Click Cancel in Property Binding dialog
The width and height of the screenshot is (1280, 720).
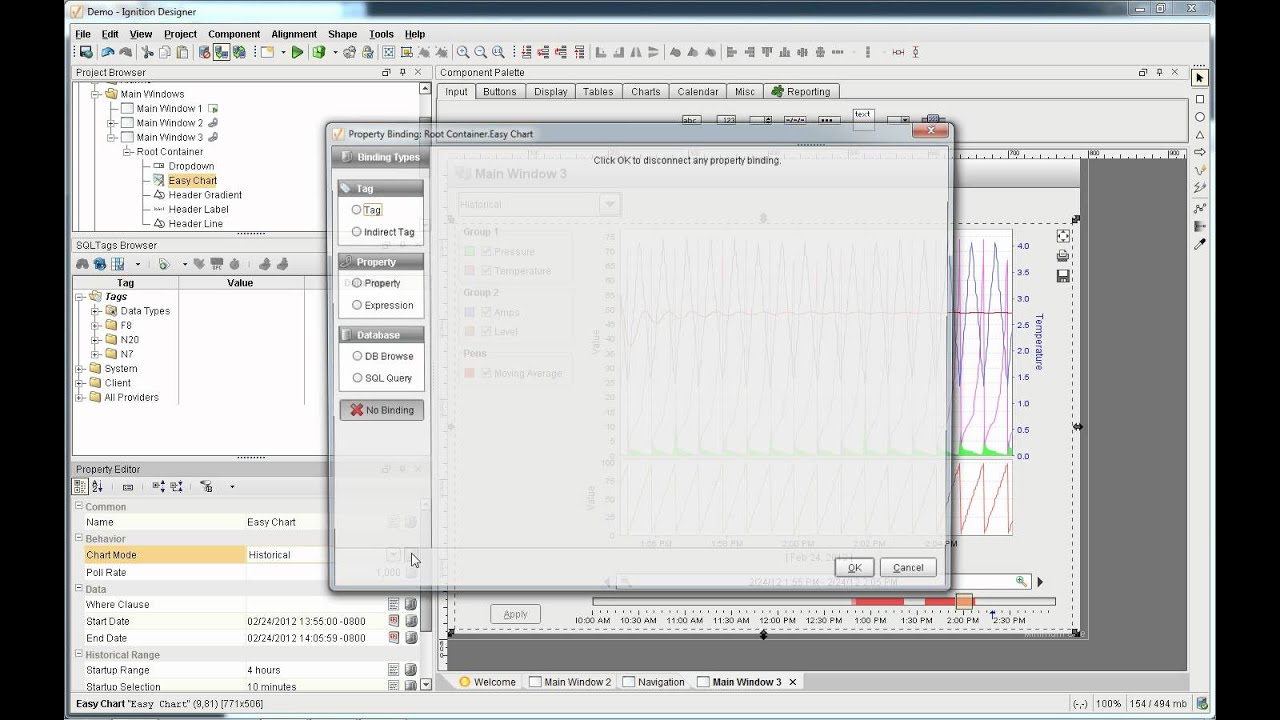(908, 568)
